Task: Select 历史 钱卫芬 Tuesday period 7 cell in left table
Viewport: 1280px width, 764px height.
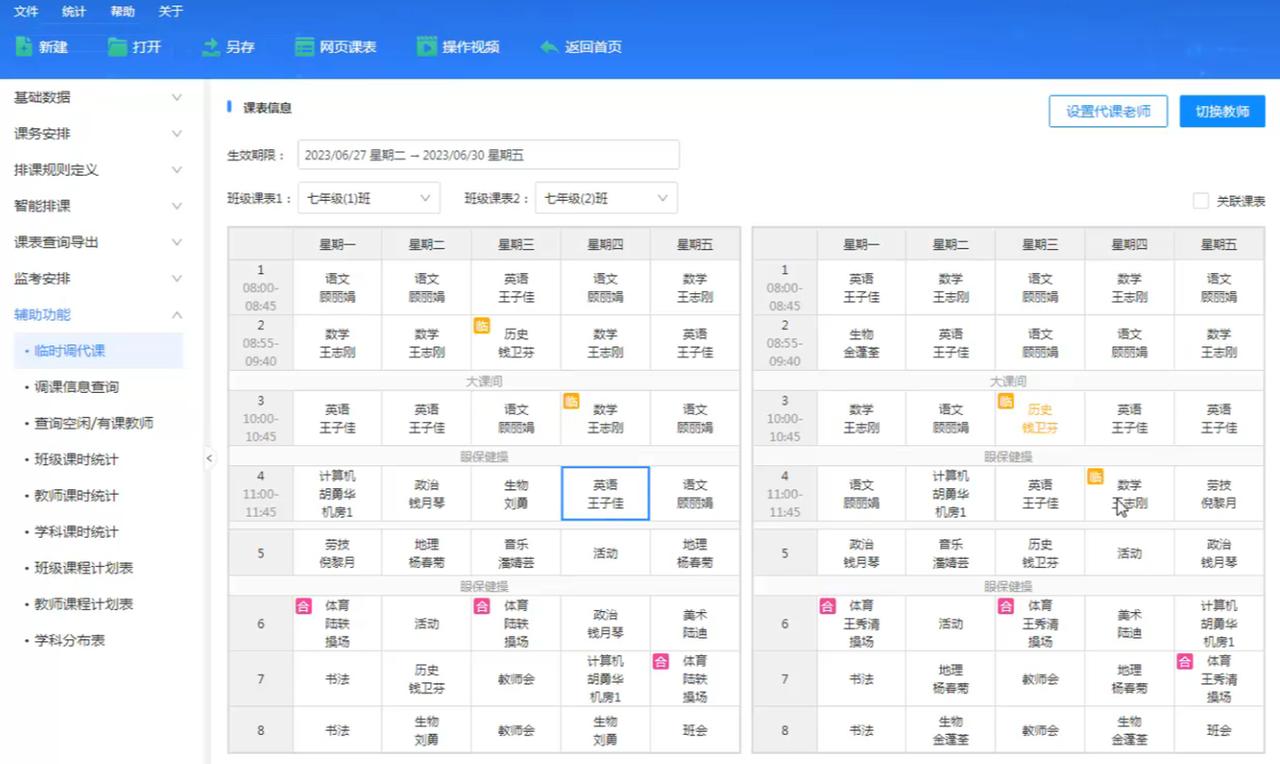Action: pos(427,679)
